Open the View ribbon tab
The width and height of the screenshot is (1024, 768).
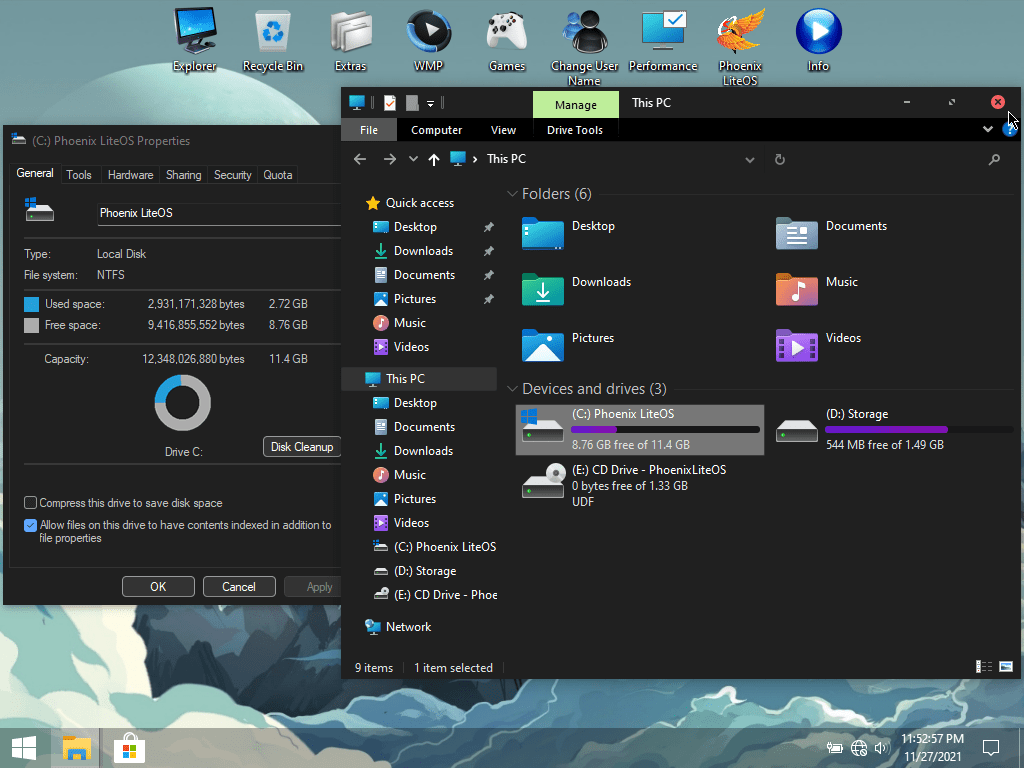(x=503, y=130)
